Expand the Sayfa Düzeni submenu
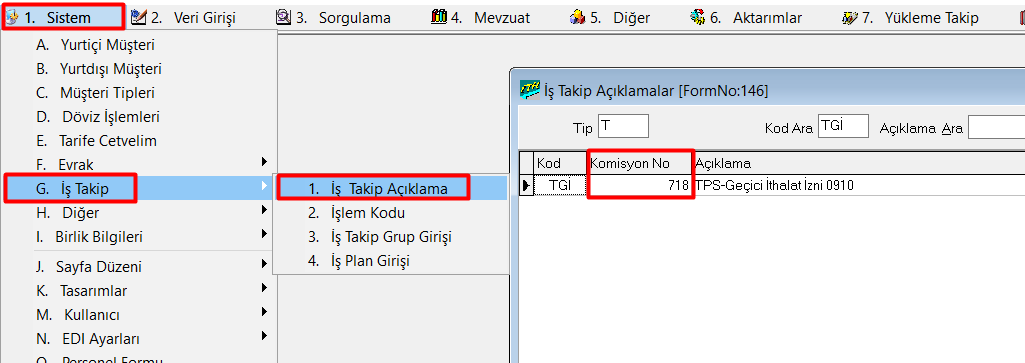 point(264,264)
